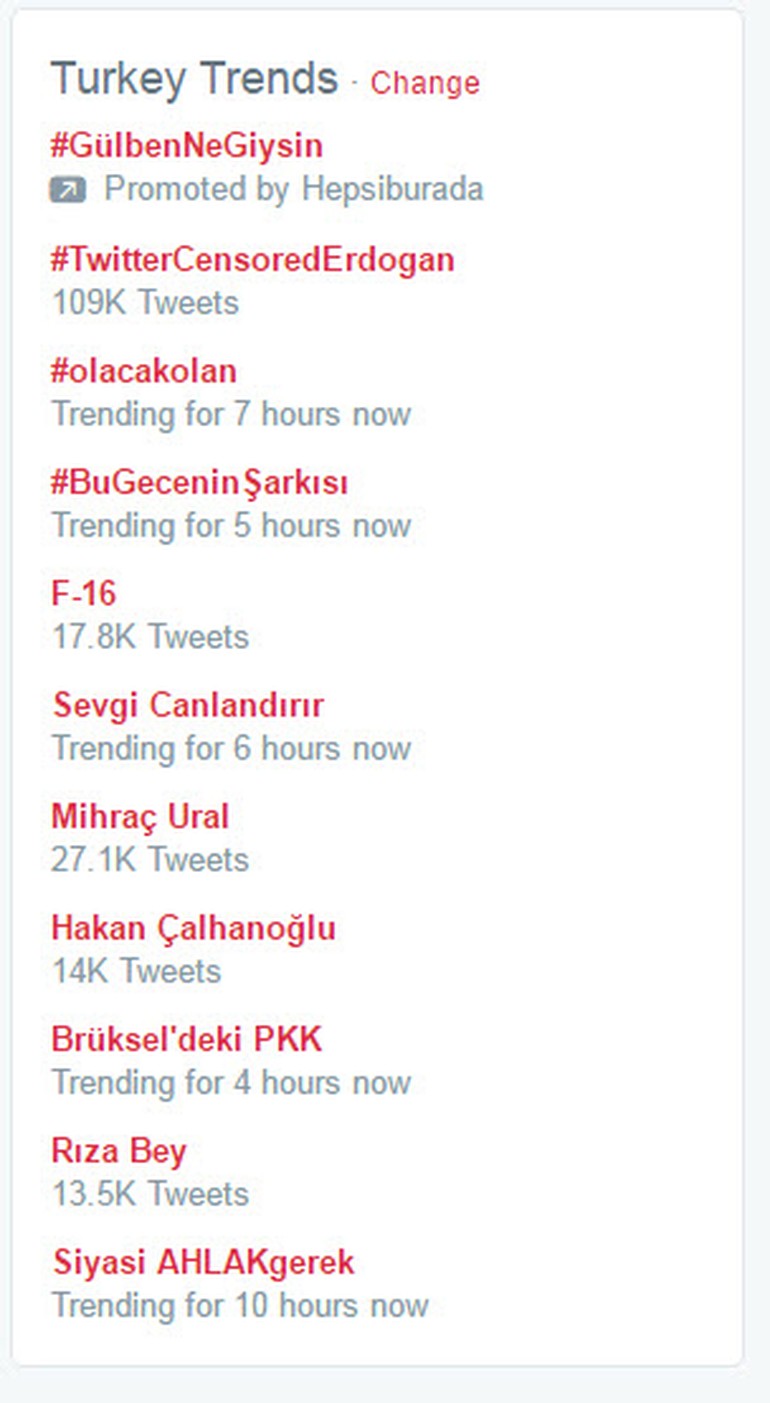The height and width of the screenshot is (1403, 770).
Task: Open the Hakan Çalhanoğlu trend
Action: [x=192, y=928]
